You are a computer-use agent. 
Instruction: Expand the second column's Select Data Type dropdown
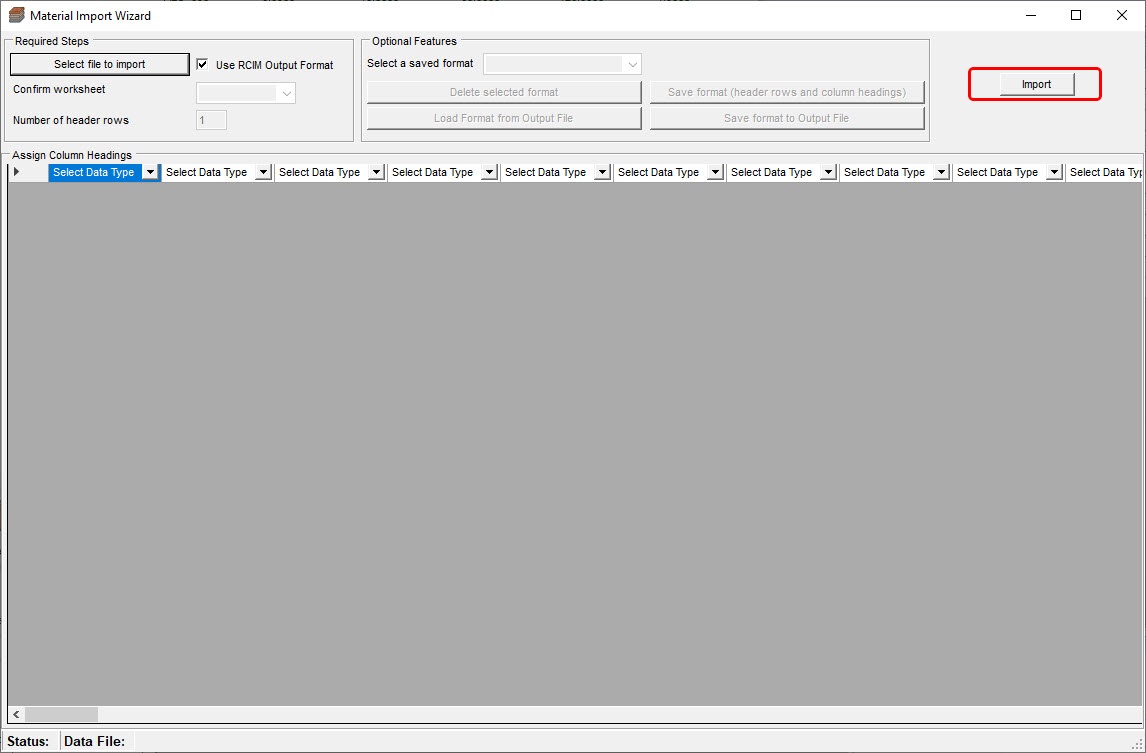263,171
